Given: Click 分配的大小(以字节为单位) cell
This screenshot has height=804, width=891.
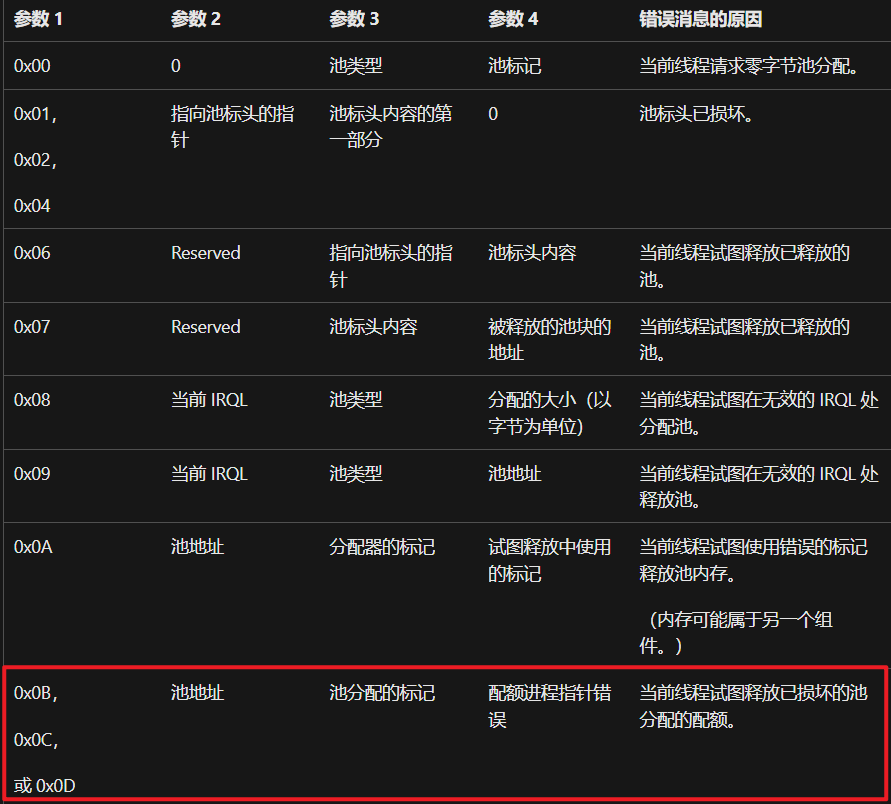Looking at the screenshot, I should pos(549,413).
